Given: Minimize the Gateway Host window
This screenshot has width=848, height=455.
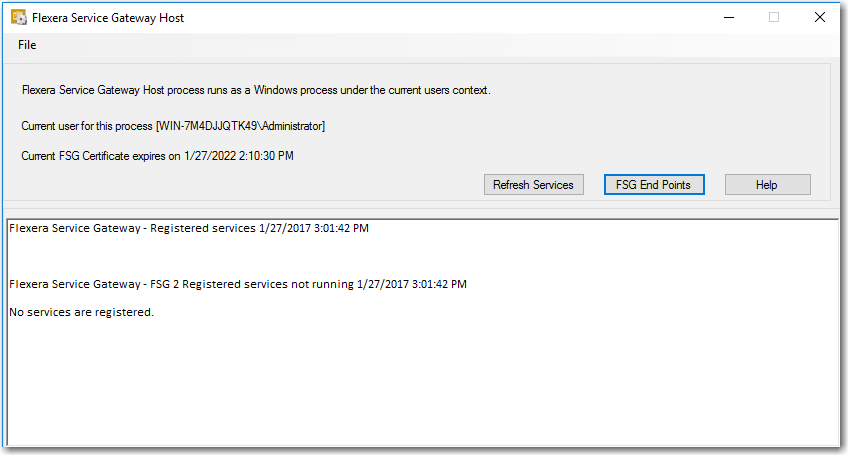Looking at the screenshot, I should point(729,17).
